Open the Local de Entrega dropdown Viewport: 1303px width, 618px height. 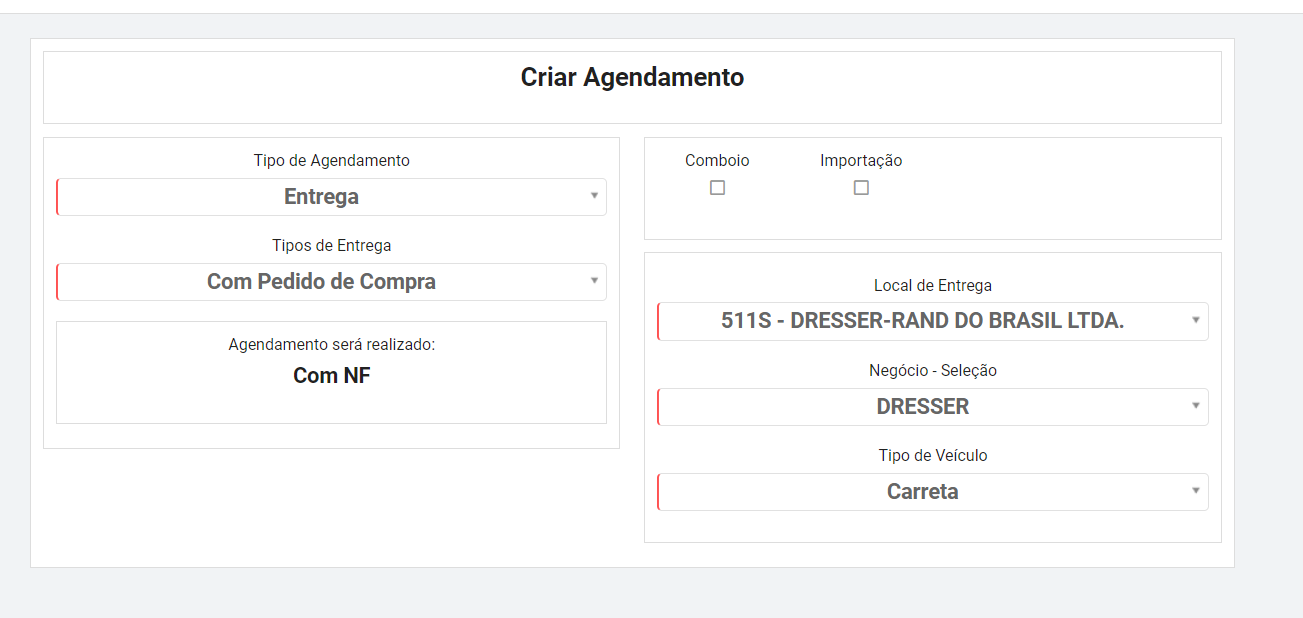click(932, 322)
